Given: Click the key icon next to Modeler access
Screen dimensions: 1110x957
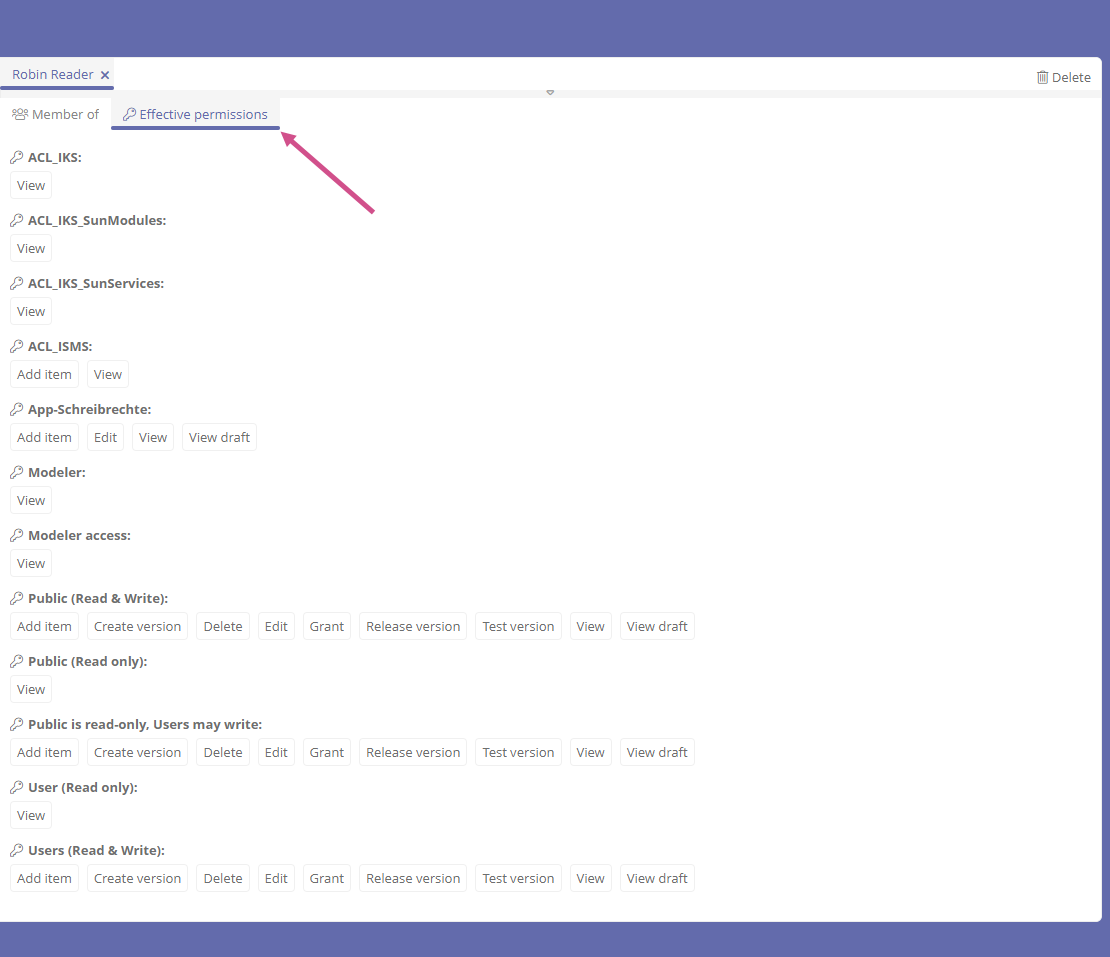Looking at the screenshot, I should pyautogui.click(x=16, y=535).
